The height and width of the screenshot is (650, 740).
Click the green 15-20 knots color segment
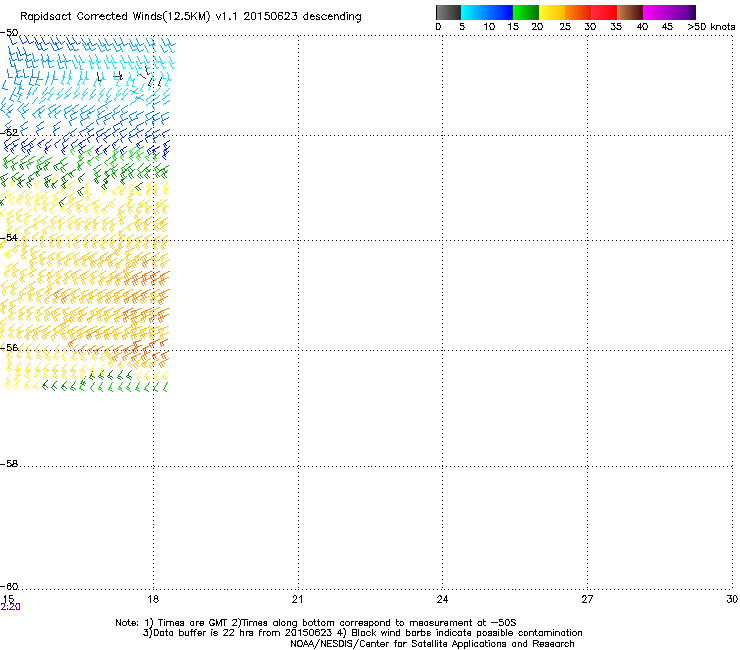pyautogui.click(x=526, y=12)
